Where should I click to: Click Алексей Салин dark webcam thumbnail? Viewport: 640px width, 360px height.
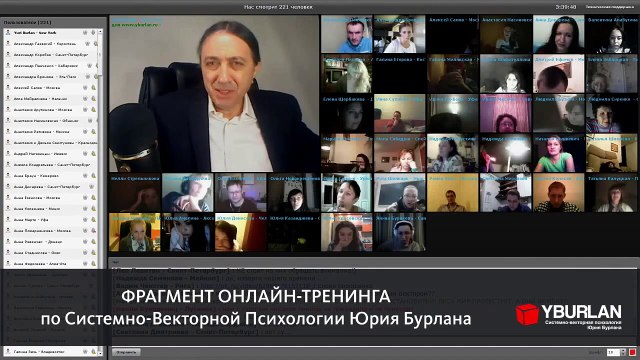[453, 34]
